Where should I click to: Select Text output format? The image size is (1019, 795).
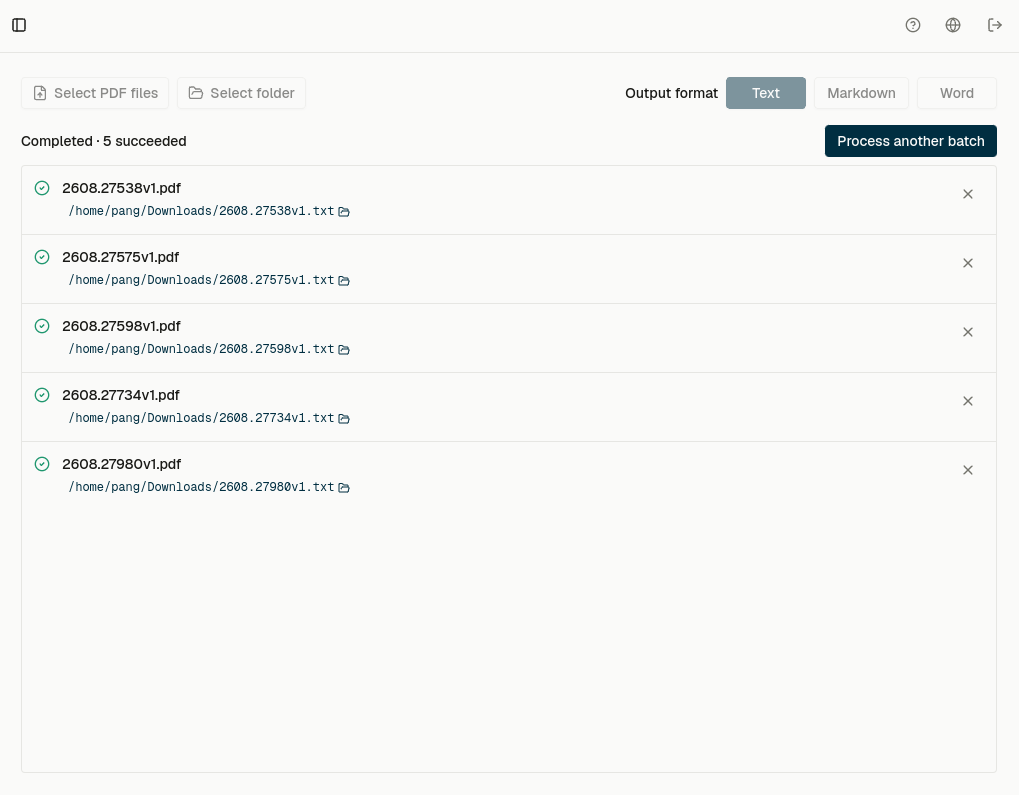[x=766, y=93]
